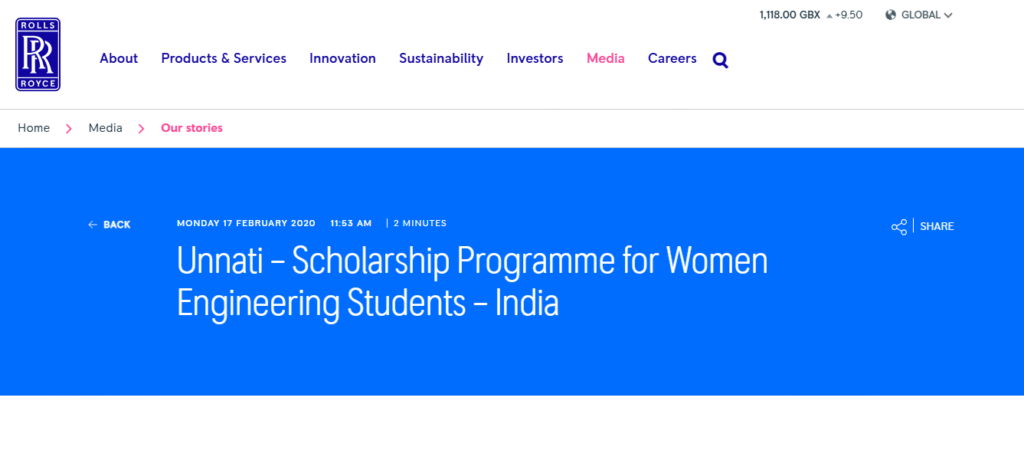1024x460 pixels.
Task: Open the Investors menu
Action: [x=535, y=58]
